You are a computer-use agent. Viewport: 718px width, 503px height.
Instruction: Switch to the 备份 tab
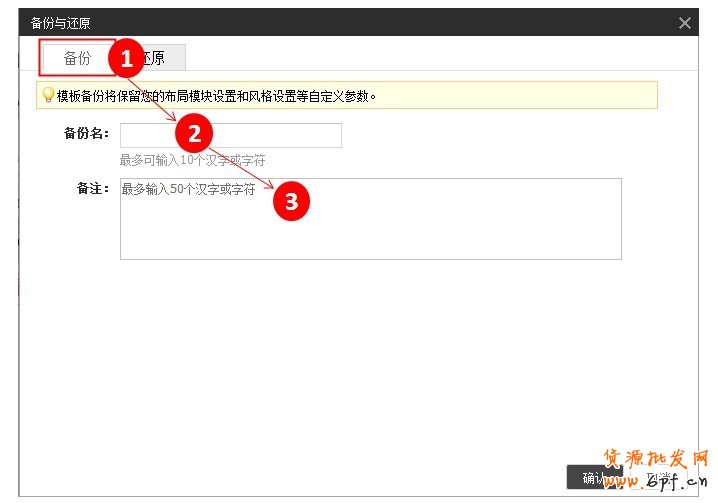pyautogui.click(x=77, y=58)
